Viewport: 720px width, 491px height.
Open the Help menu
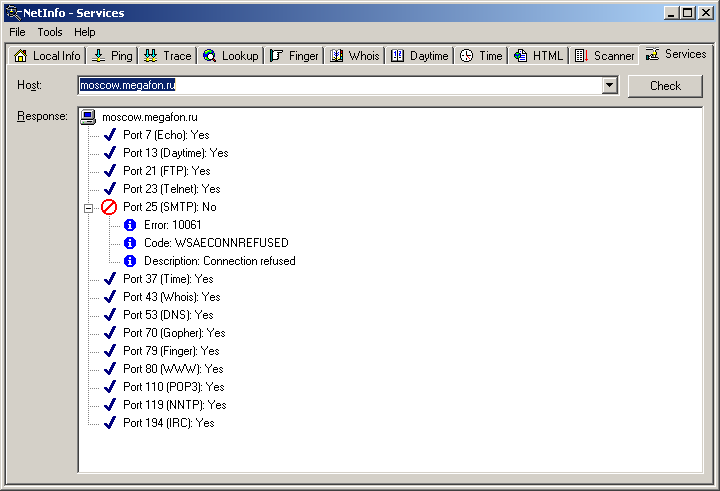pos(85,32)
